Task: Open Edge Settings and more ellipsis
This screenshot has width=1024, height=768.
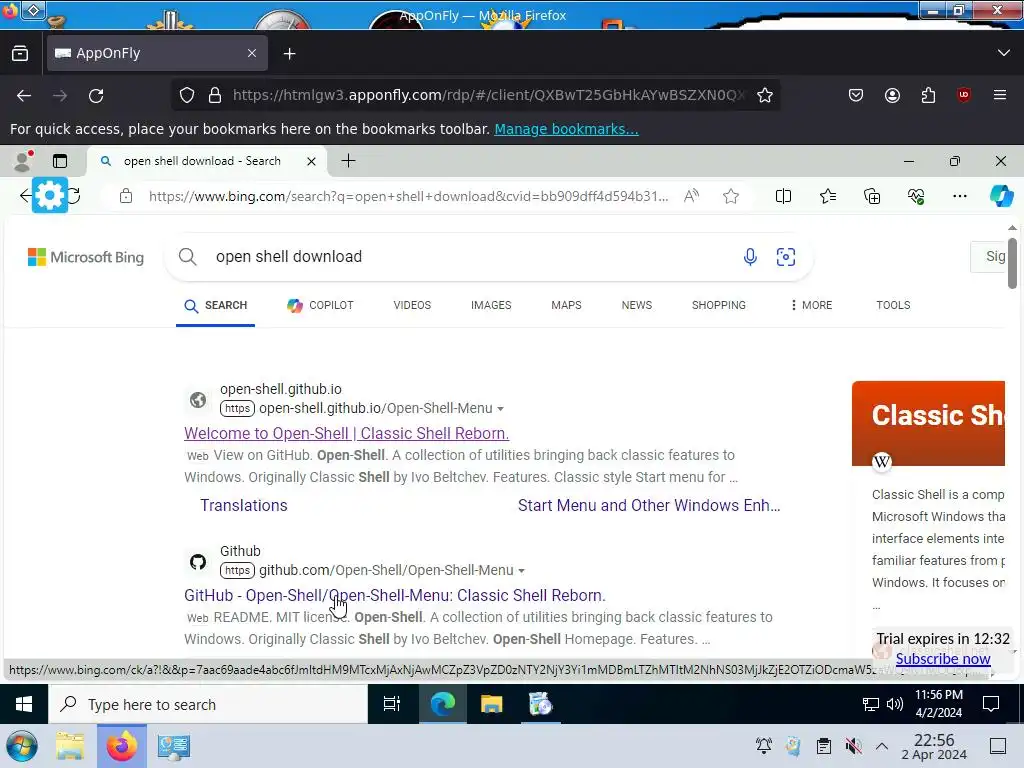Action: click(959, 196)
